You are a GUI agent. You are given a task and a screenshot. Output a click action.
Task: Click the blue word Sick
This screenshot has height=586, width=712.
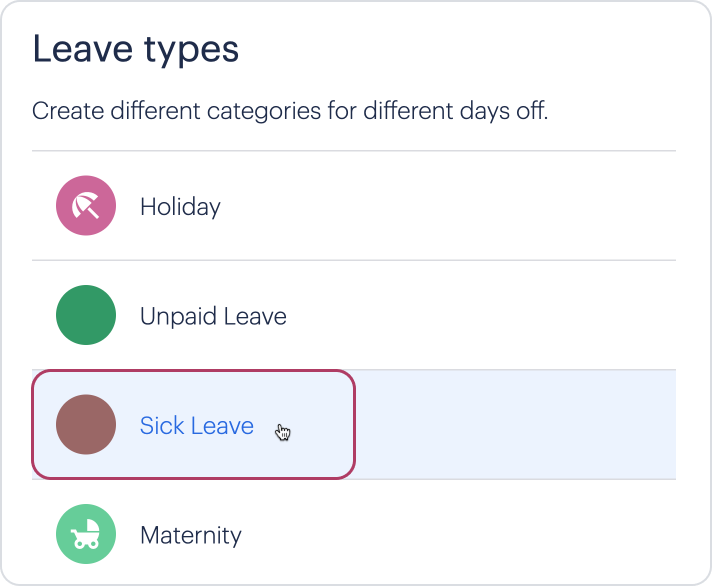pyautogui.click(x=162, y=426)
